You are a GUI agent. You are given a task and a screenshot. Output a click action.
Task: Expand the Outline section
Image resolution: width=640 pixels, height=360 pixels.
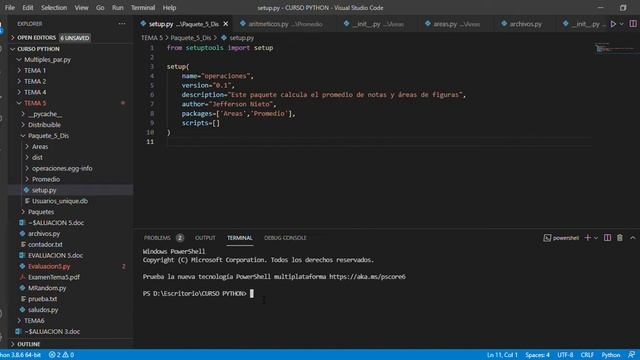click(29, 344)
